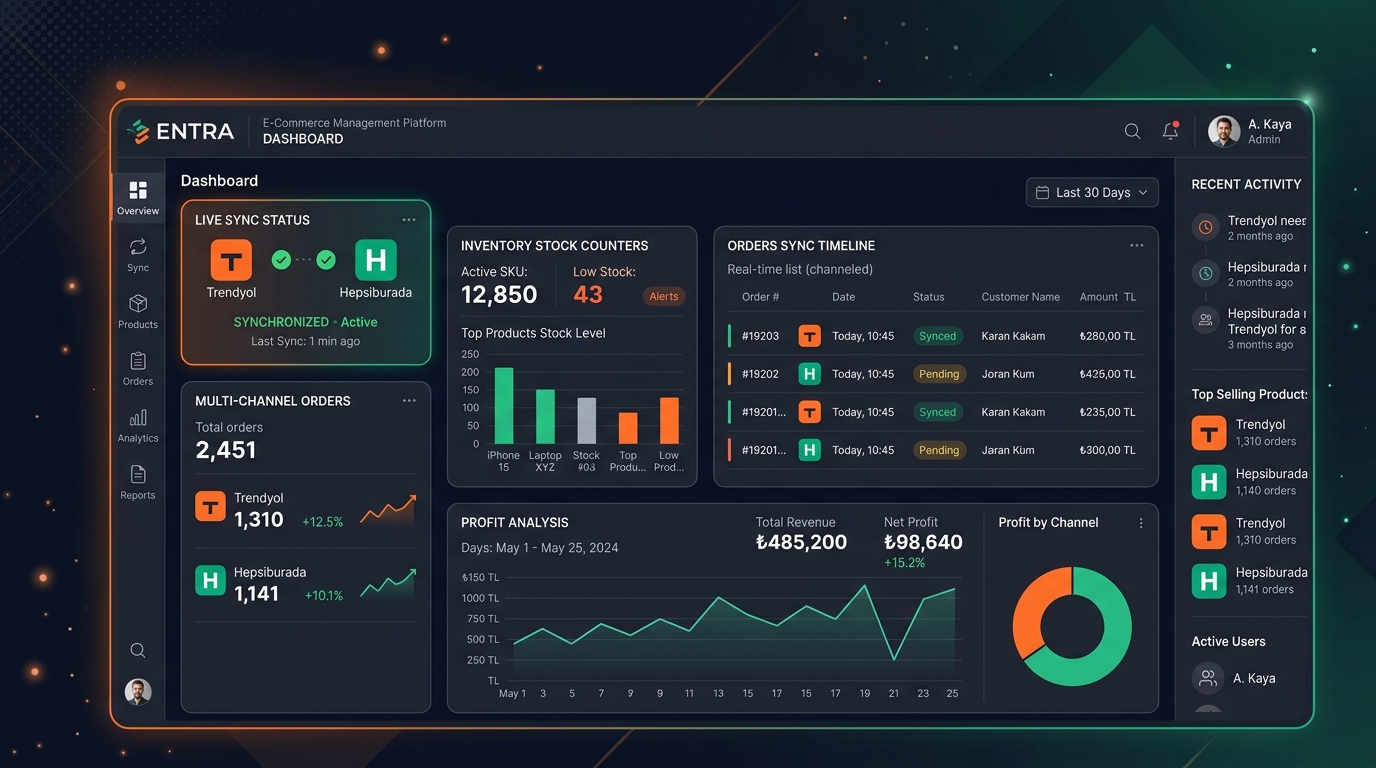Open the A. Kaya Admin profile

(x=1250, y=131)
